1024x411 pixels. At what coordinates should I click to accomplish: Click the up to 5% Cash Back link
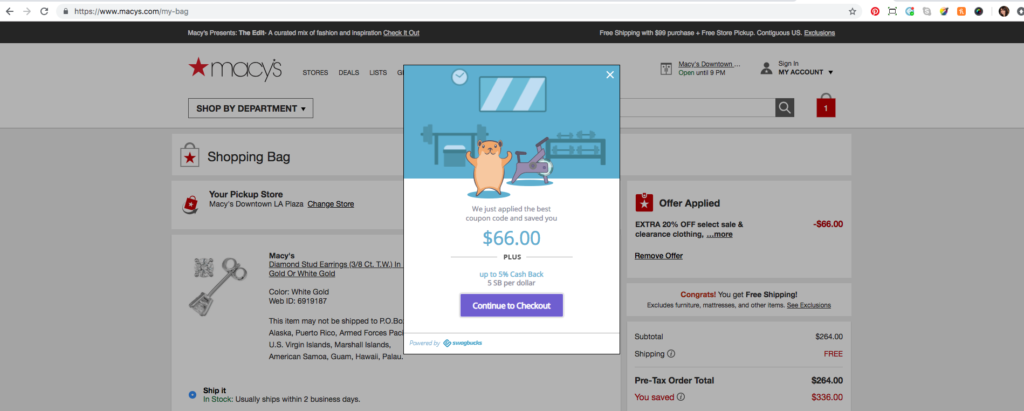pos(511,274)
